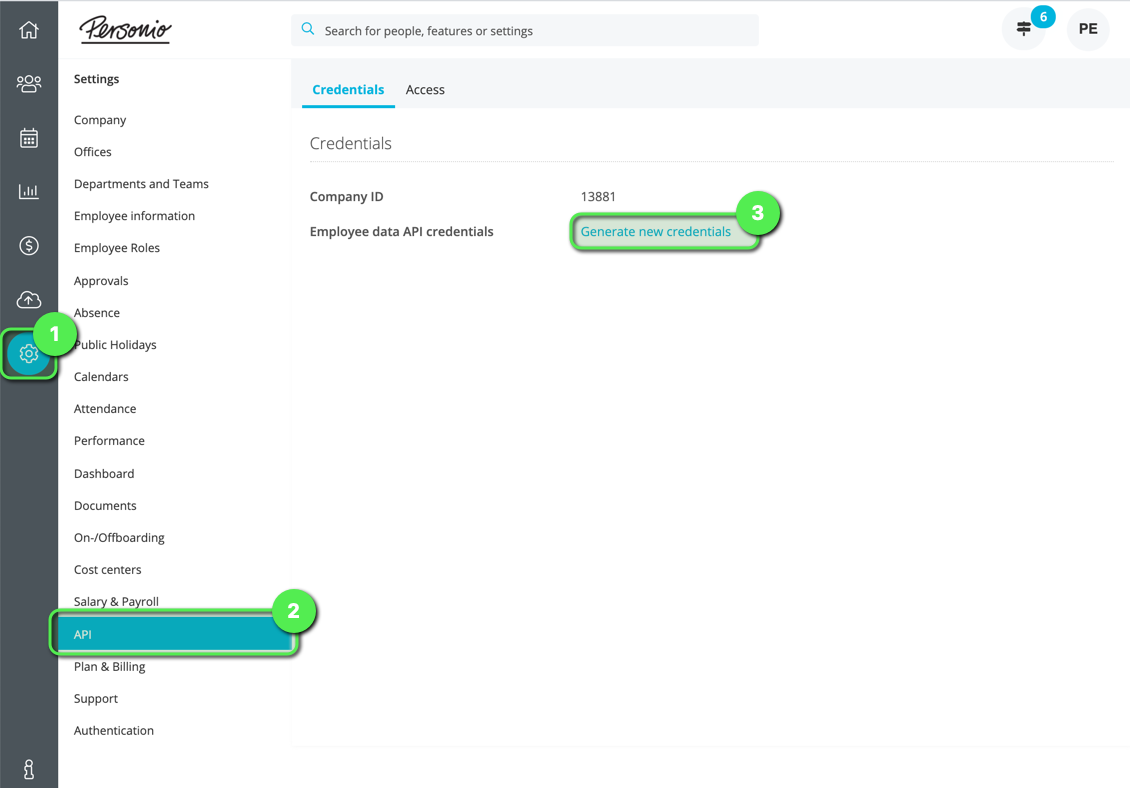
Task: Focus the people, features or settings search field
Action: pyautogui.click(x=525, y=30)
